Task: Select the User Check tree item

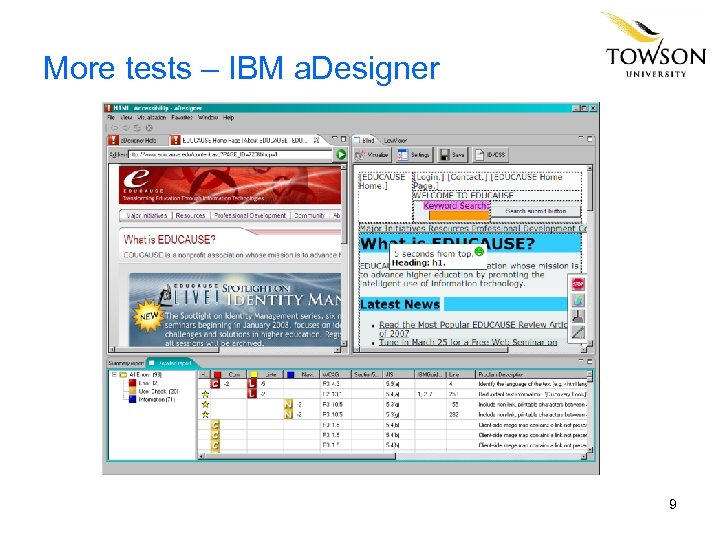Action: 153,391
